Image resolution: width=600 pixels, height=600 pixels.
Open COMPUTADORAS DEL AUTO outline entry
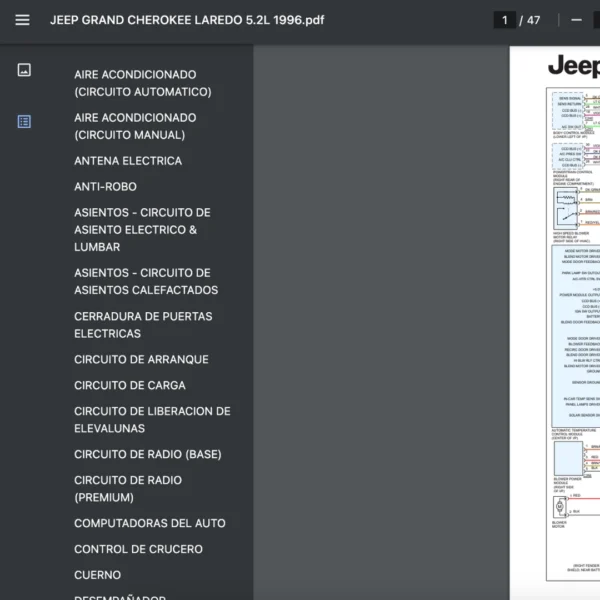[149, 523]
